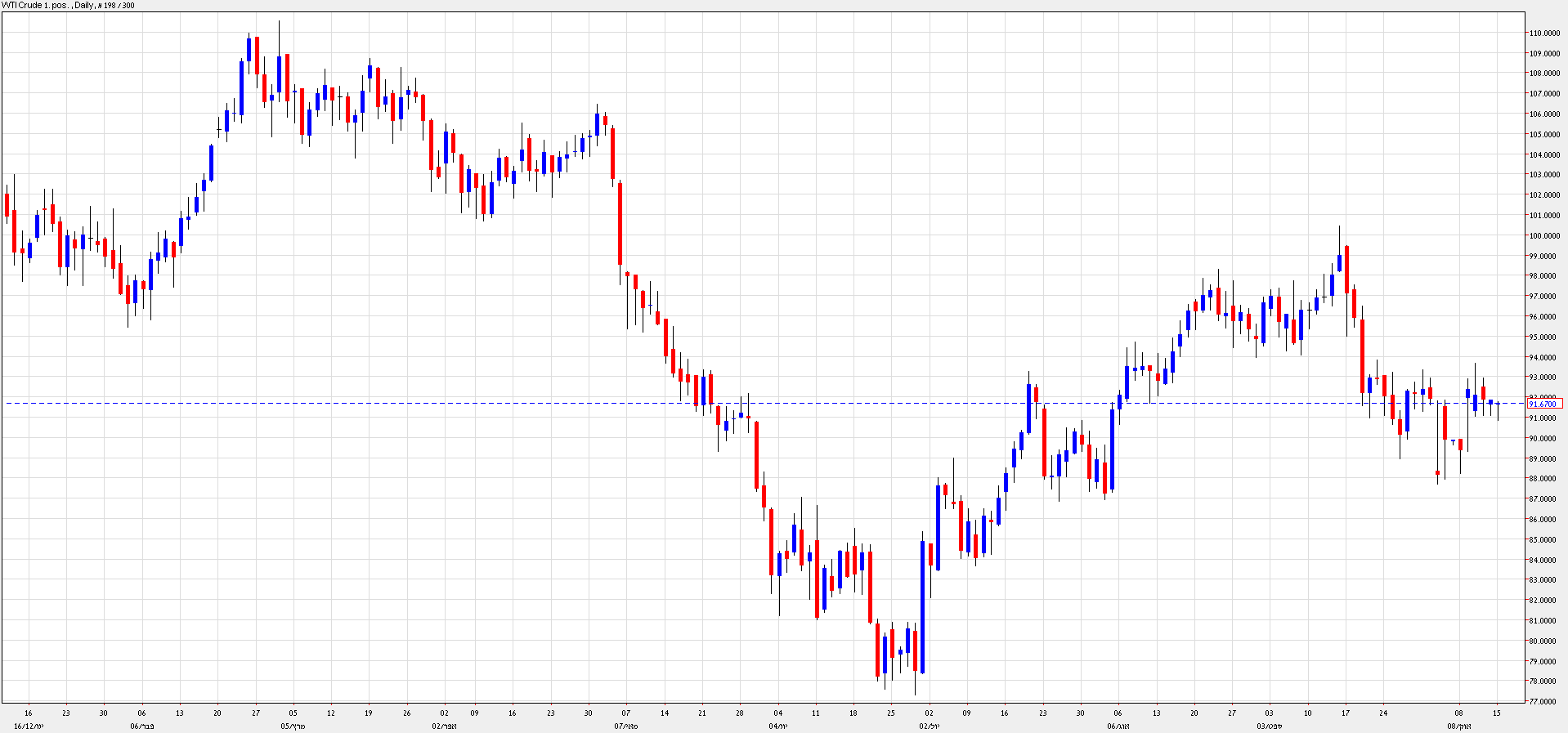The width and height of the screenshot is (1568, 733).
Task: Click the 86.0000 price axis label
Action: pyautogui.click(x=1544, y=520)
